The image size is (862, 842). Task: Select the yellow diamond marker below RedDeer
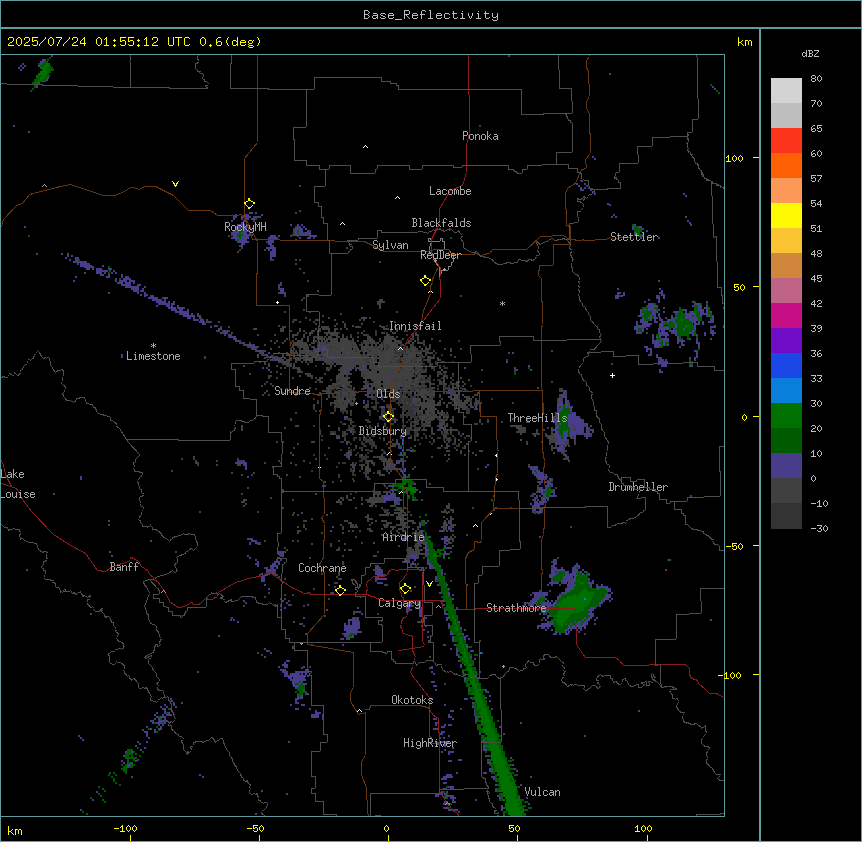point(426,281)
